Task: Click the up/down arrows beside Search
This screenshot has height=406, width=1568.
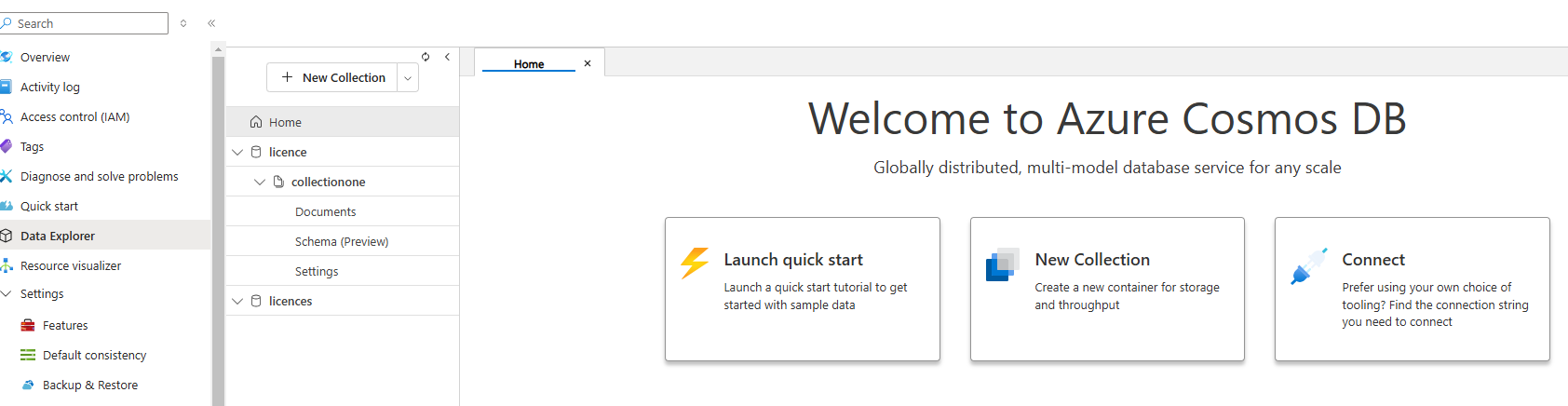Action: click(x=183, y=23)
